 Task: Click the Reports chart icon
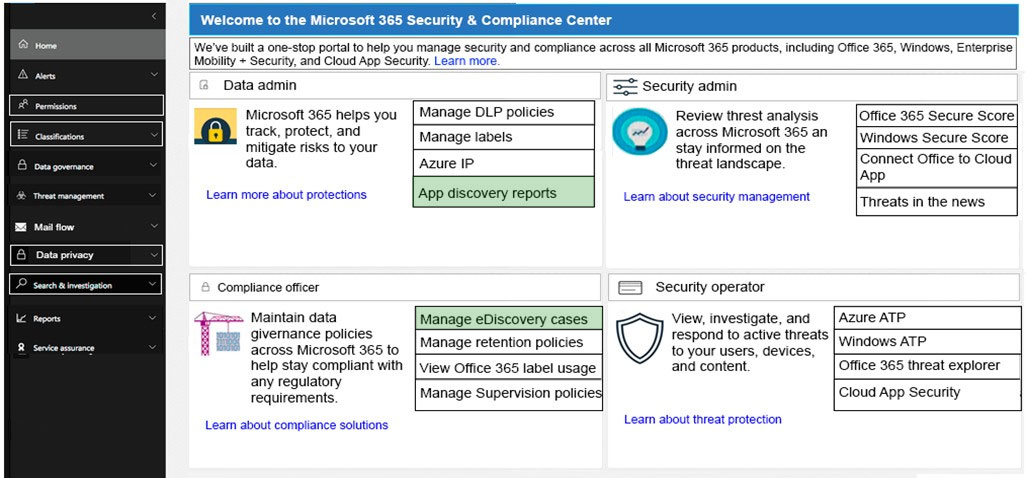pos(22,318)
